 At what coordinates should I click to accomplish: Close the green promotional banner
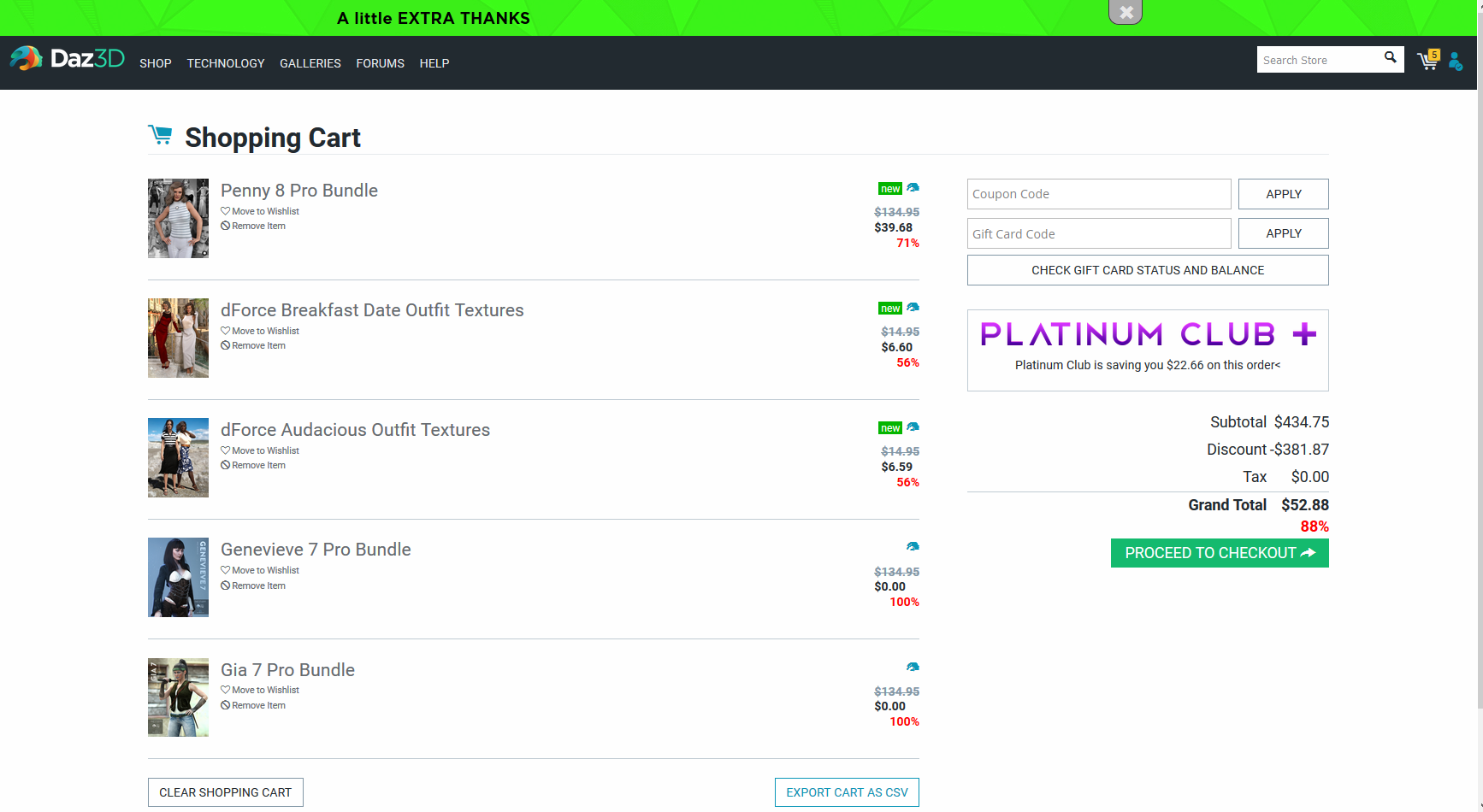click(x=1126, y=12)
